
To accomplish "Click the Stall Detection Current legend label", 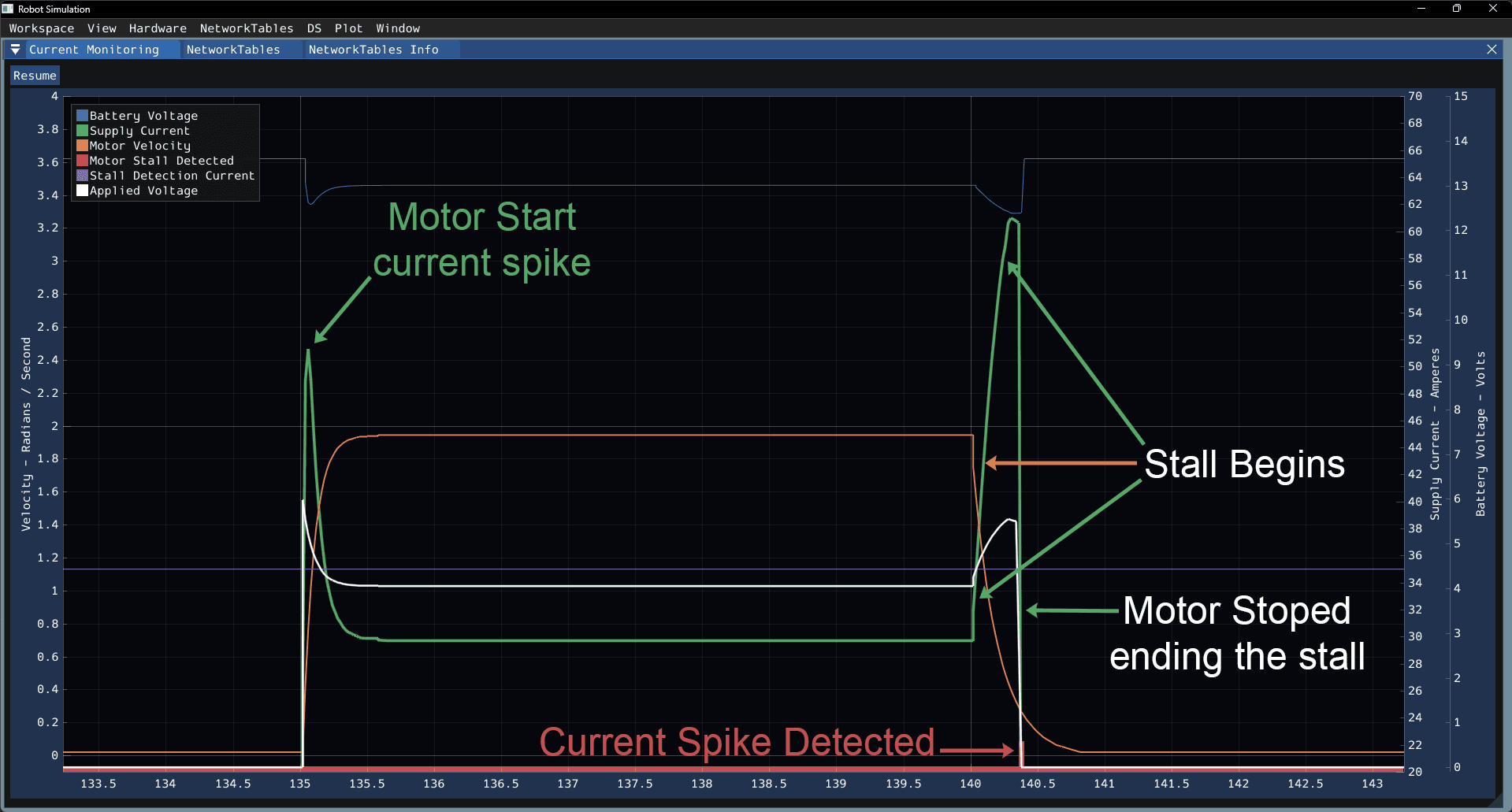I will [x=172, y=176].
